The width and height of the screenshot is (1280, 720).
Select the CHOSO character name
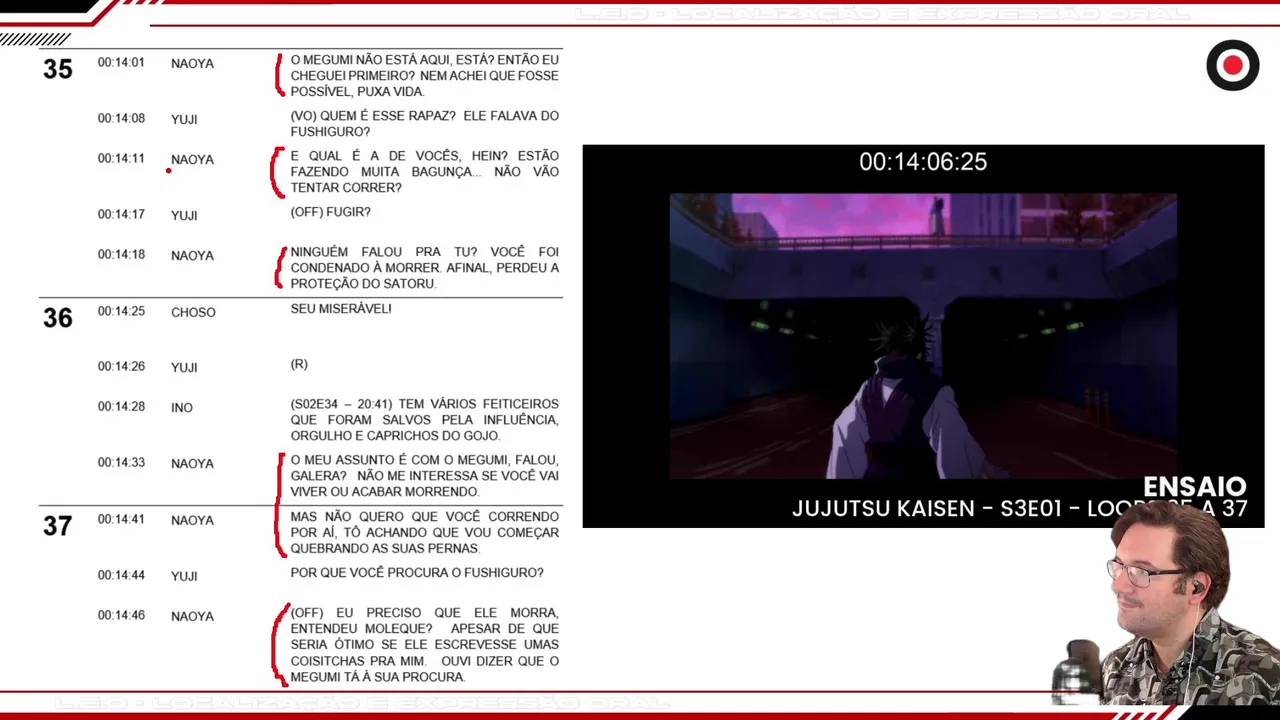pos(193,312)
